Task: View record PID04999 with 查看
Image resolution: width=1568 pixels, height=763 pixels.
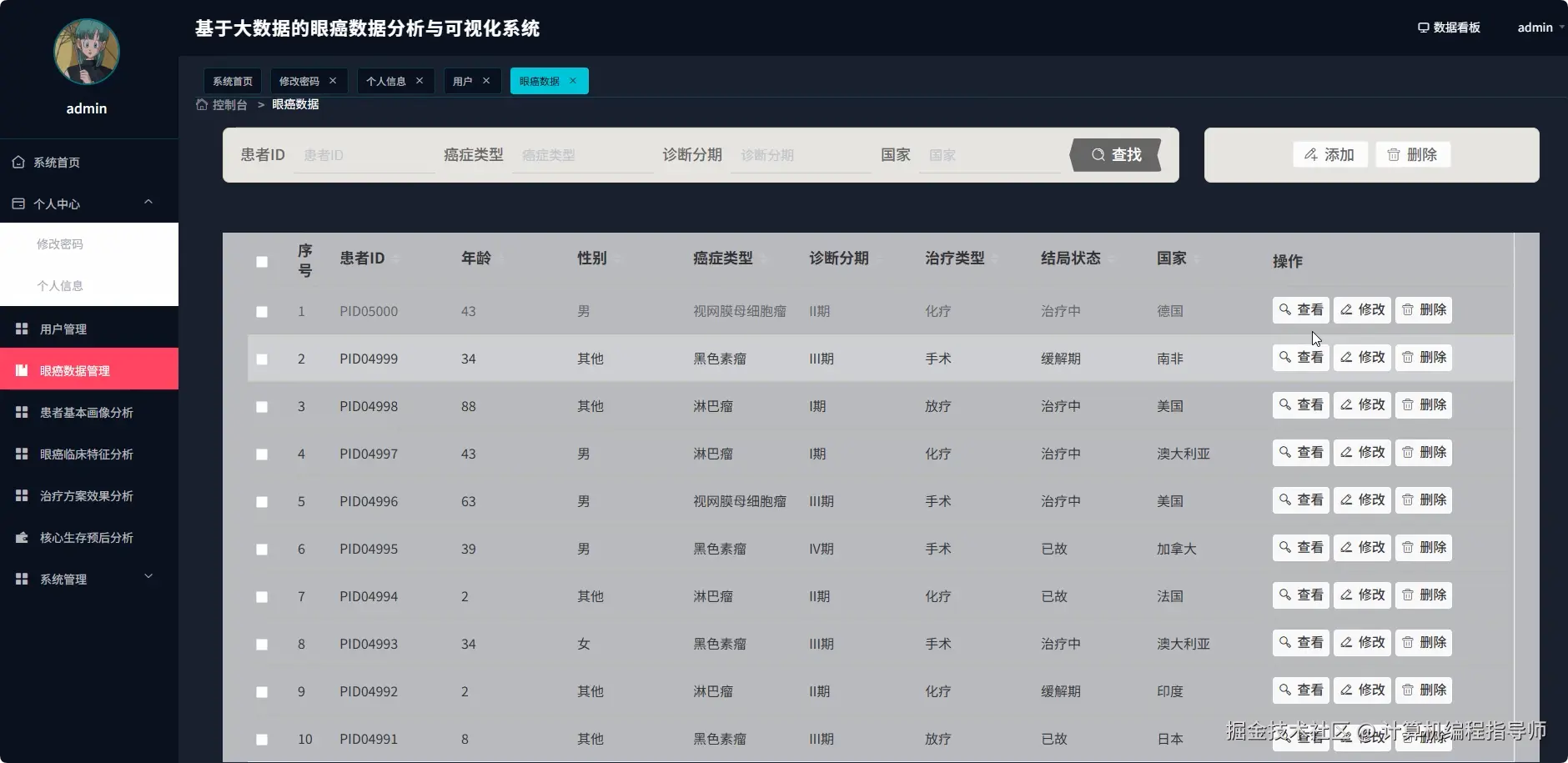Action: (1301, 357)
